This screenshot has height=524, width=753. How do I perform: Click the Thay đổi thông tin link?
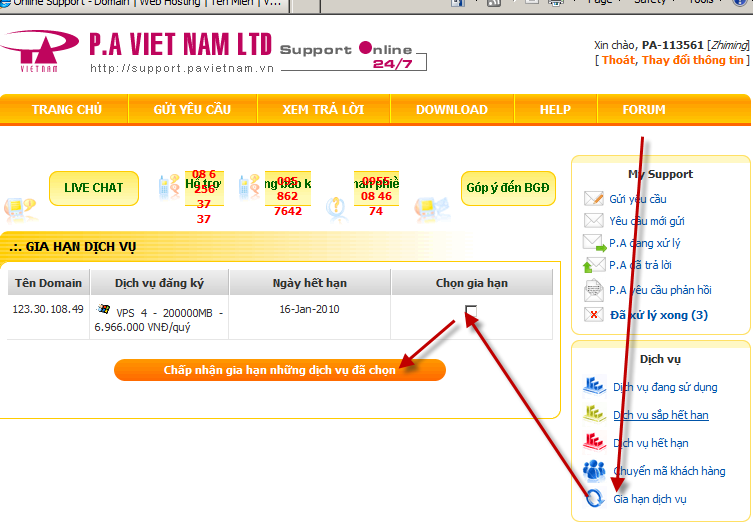692,60
